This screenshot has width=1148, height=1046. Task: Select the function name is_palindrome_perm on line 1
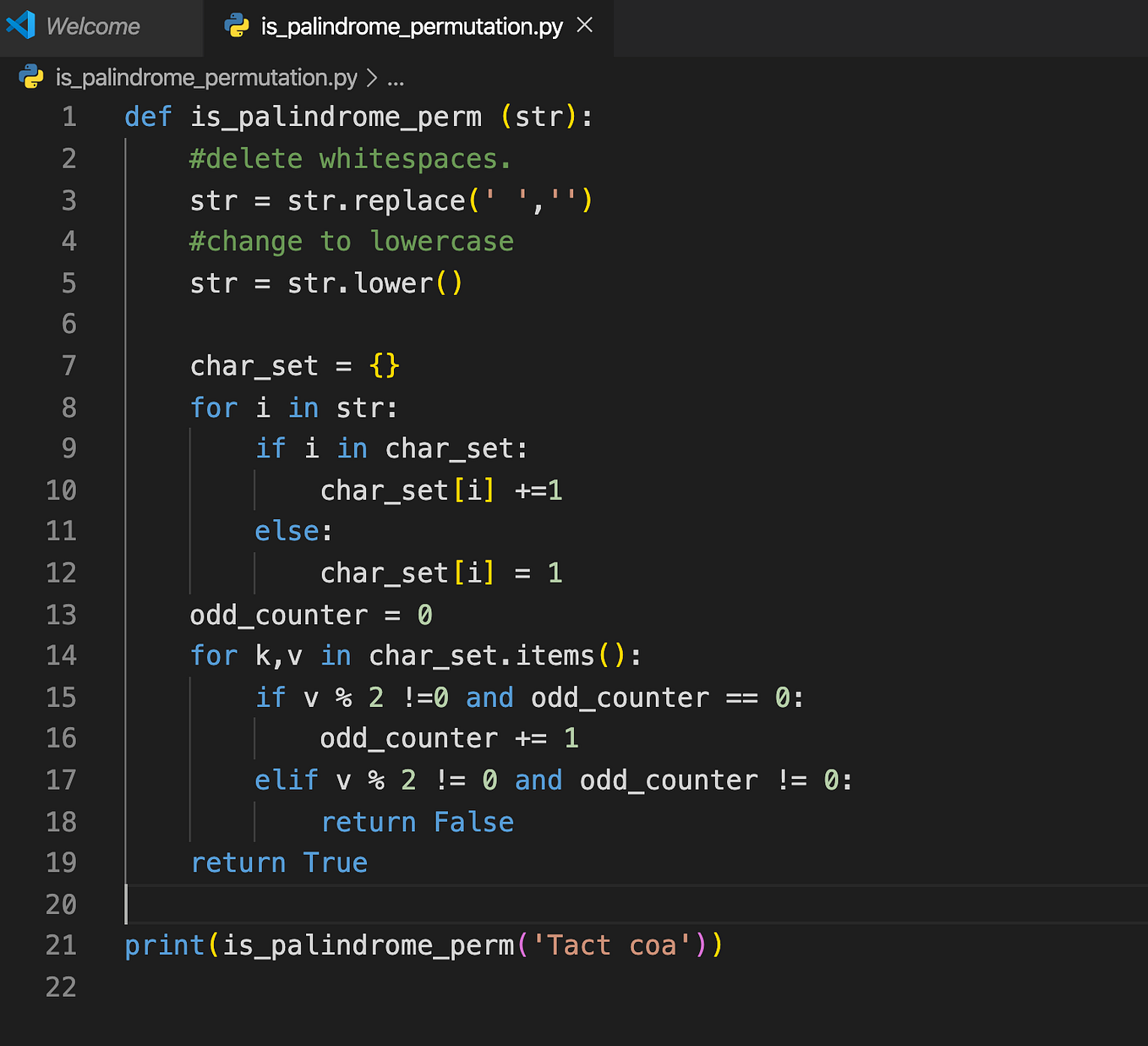[x=336, y=117]
